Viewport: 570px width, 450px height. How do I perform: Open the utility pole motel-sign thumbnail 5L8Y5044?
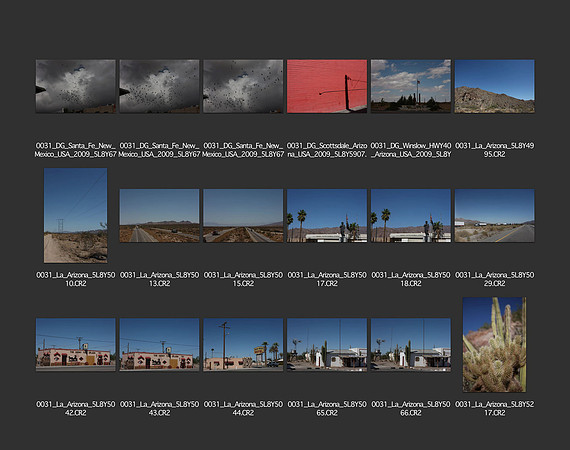pyautogui.click(x=243, y=345)
